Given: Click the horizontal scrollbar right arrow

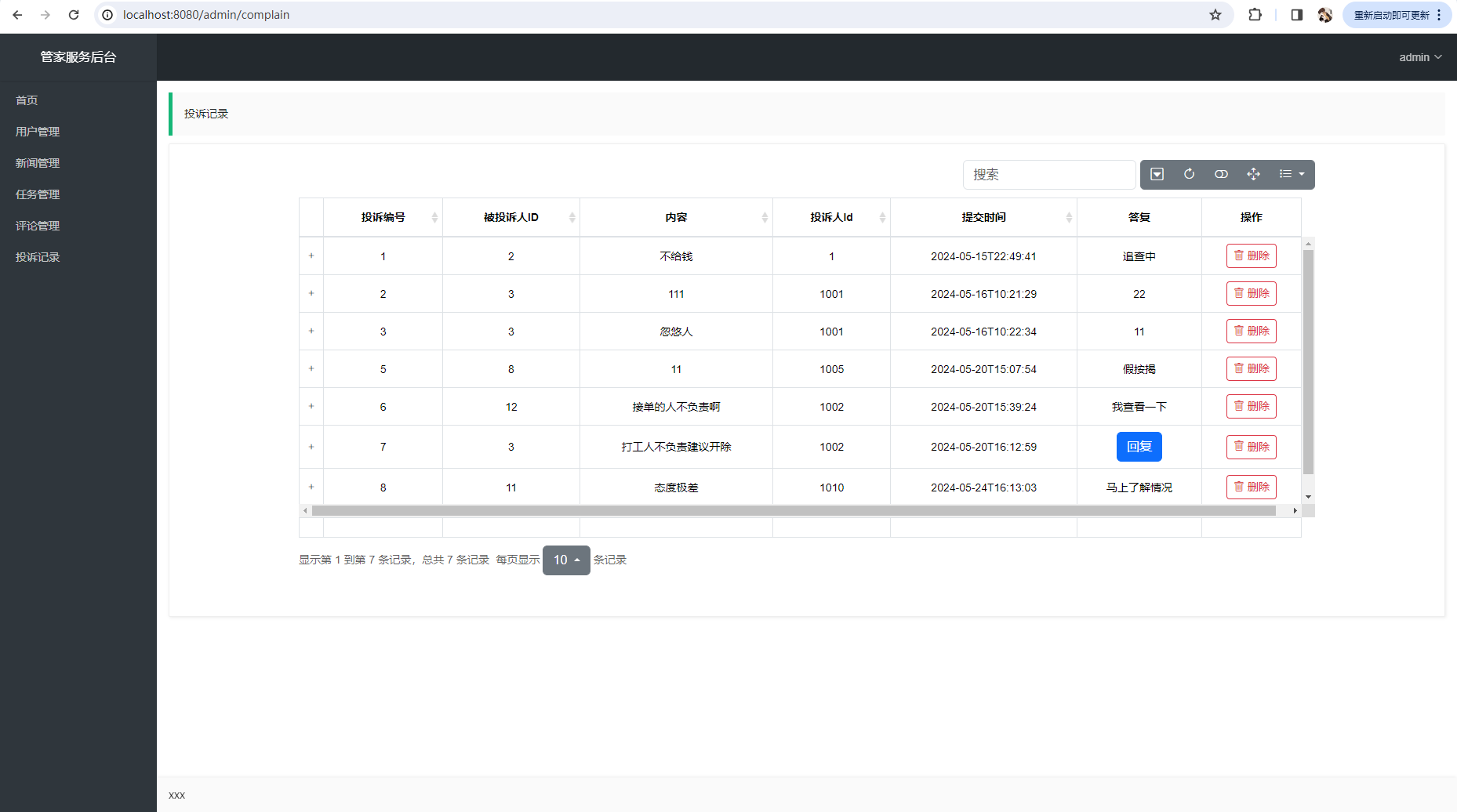Looking at the screenshot, I should pyautogui.click(x=1295, y=510).
